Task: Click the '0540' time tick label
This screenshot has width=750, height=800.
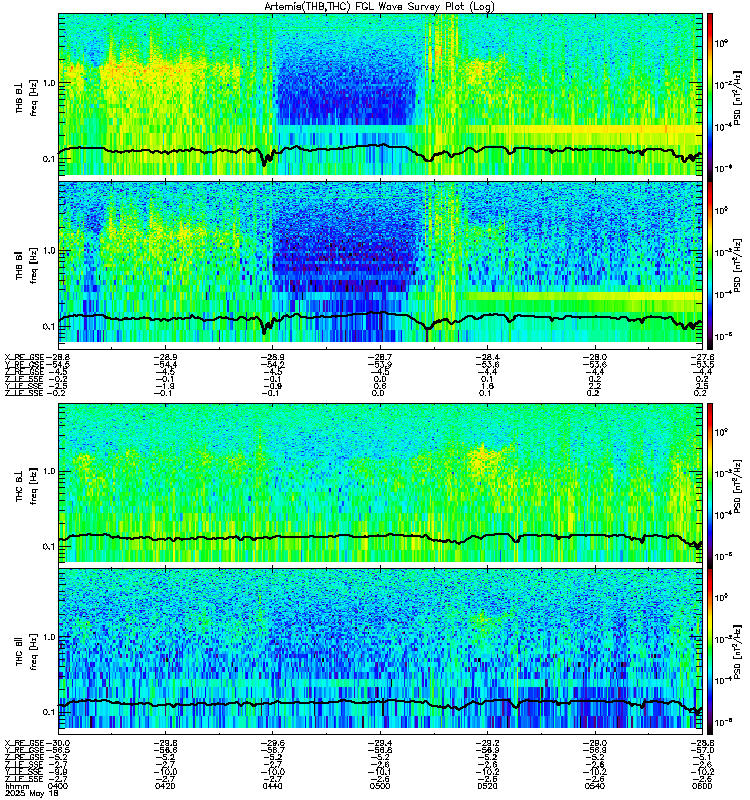Action: pyautogui.click(x=594, y=786)
